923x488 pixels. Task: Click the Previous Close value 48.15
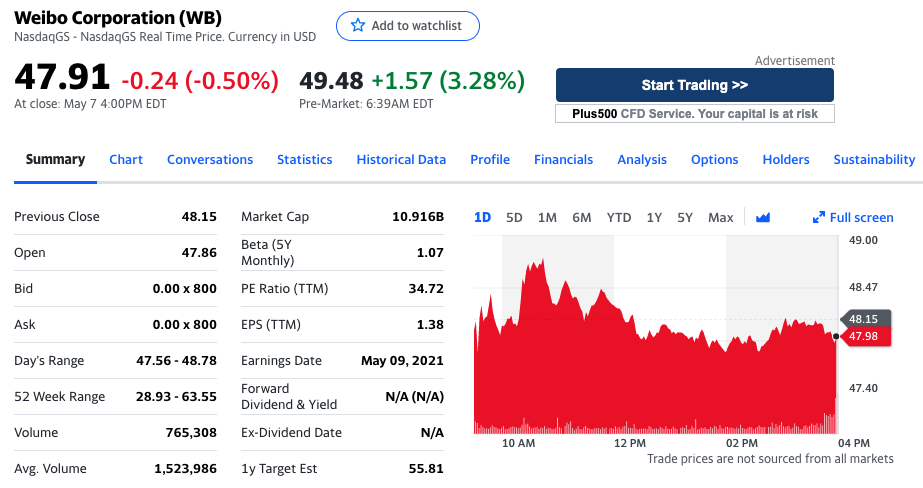[x=199, y=217]
